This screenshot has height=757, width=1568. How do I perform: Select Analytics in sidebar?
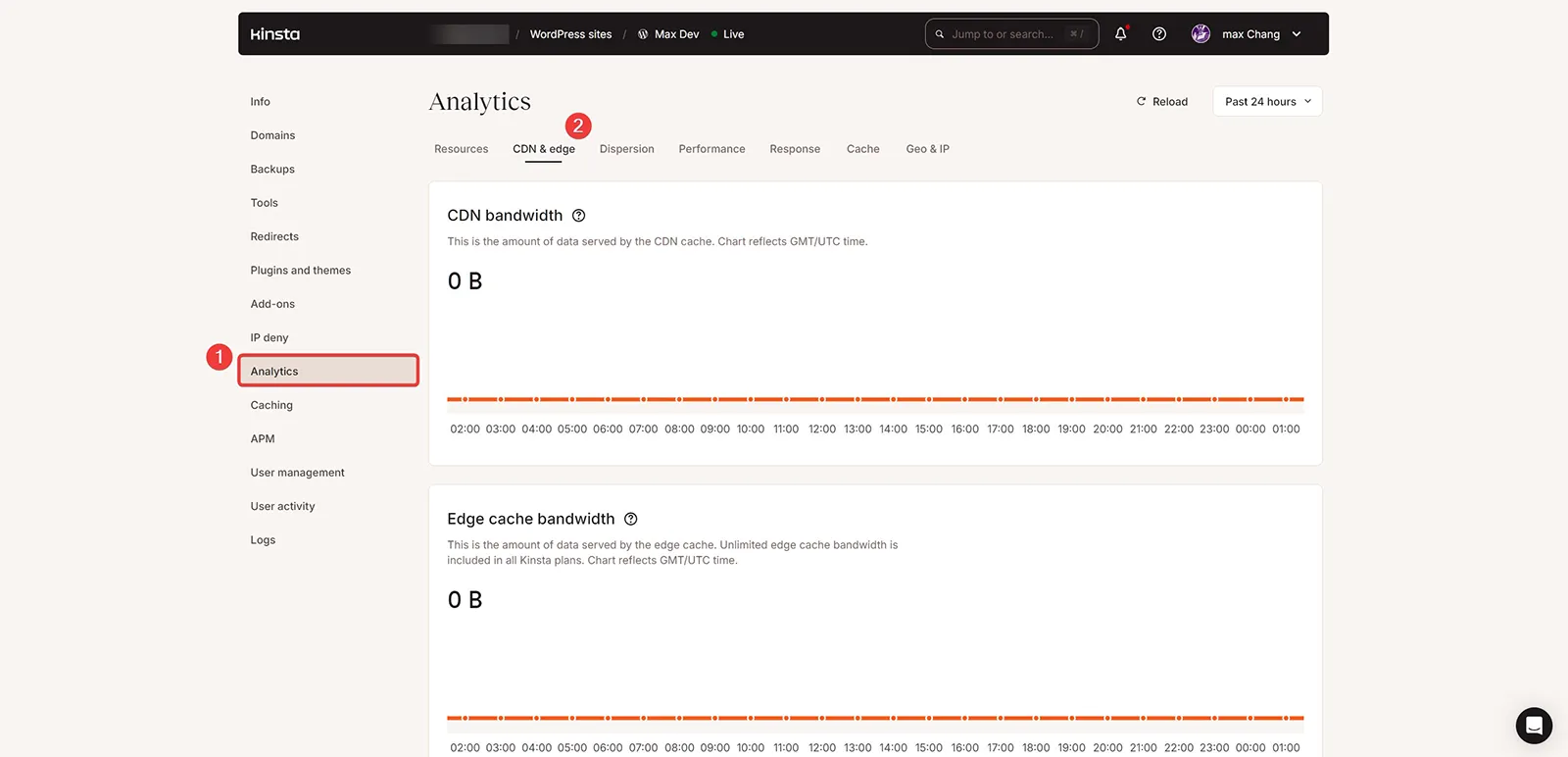pos(328,371)
